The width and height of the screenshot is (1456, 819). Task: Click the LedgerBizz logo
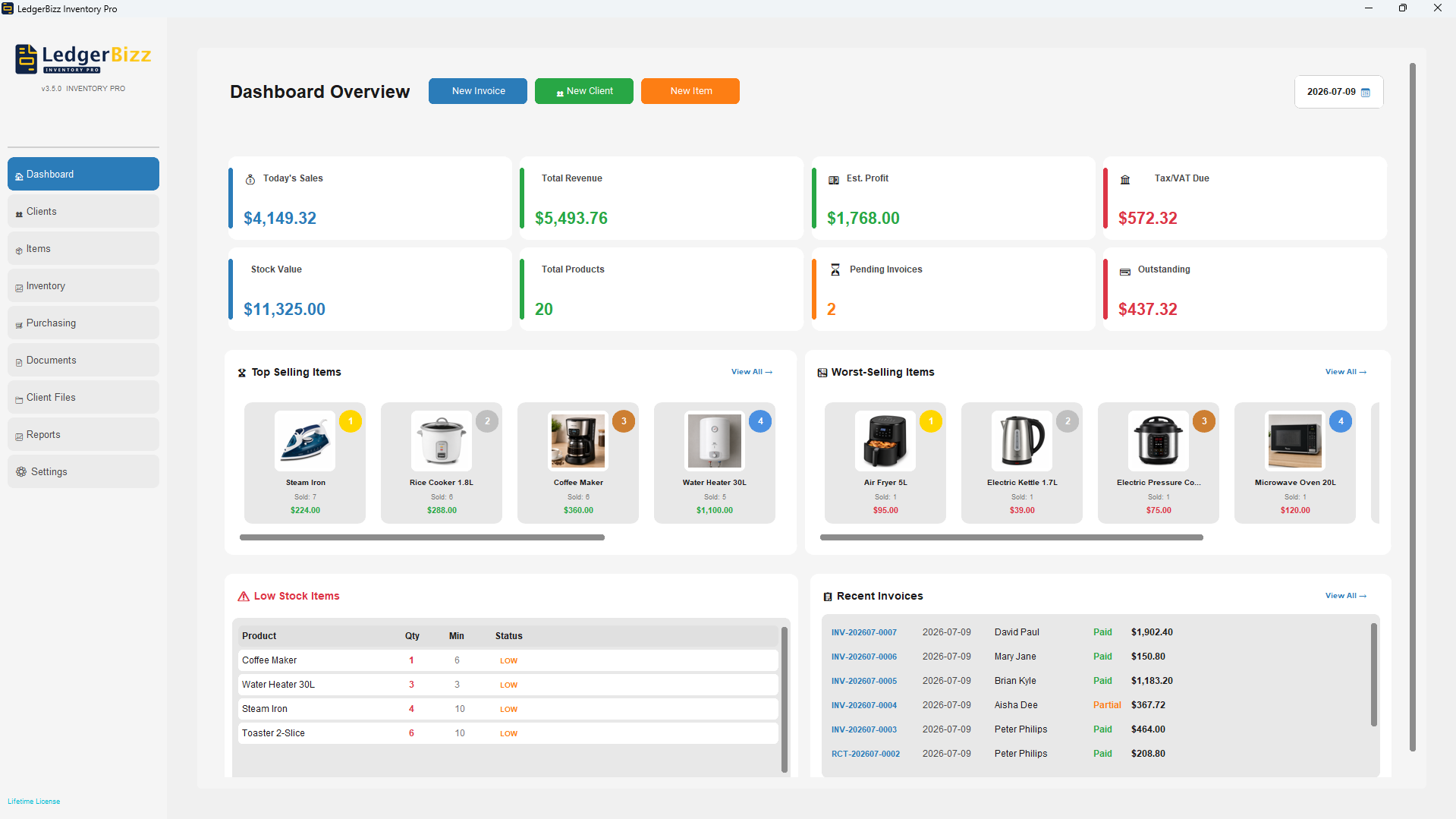point(83,58)
